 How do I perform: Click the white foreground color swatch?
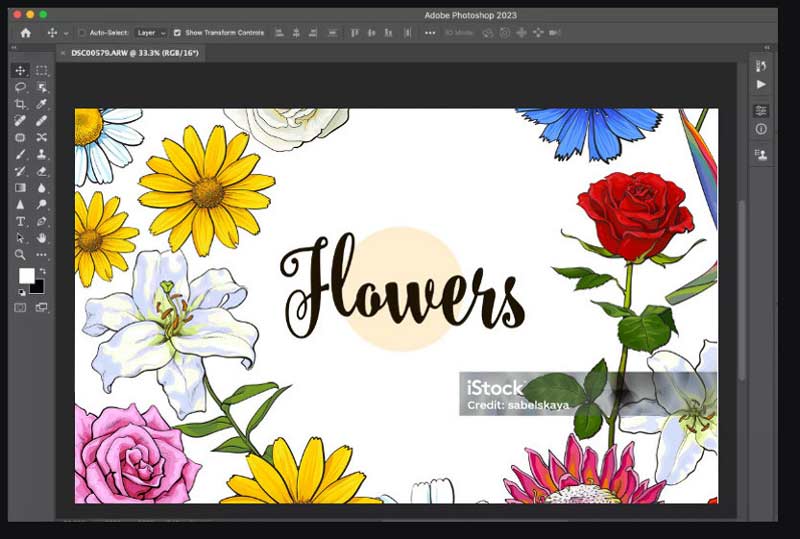26,276
